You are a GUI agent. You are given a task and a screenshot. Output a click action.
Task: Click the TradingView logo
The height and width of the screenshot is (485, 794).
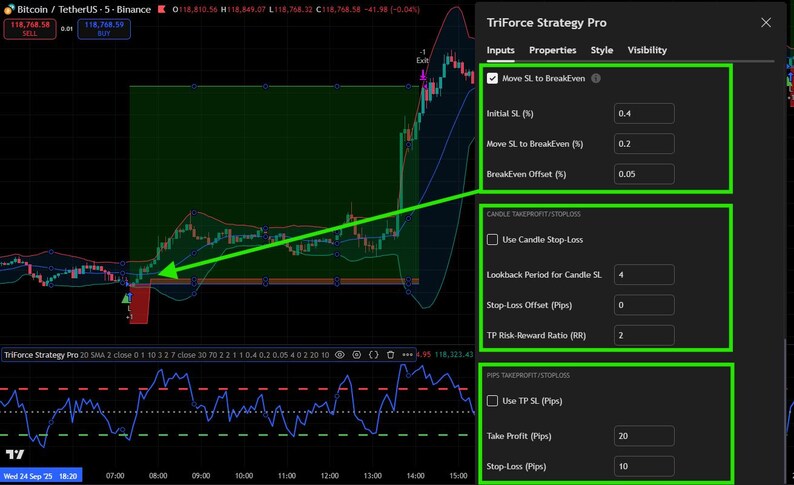coord(15,454)
